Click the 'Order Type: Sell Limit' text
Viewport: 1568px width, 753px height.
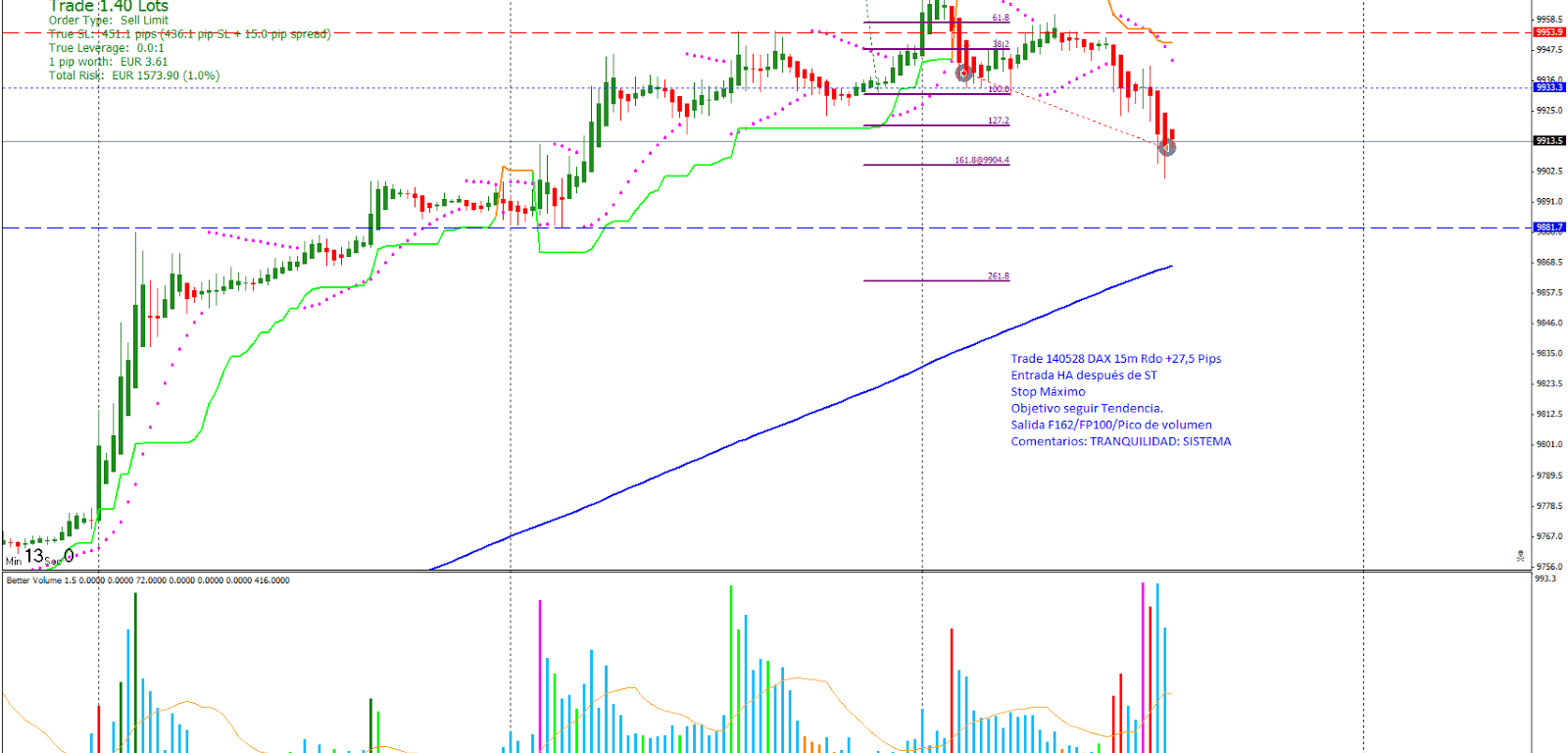click(x=109, y=21)
